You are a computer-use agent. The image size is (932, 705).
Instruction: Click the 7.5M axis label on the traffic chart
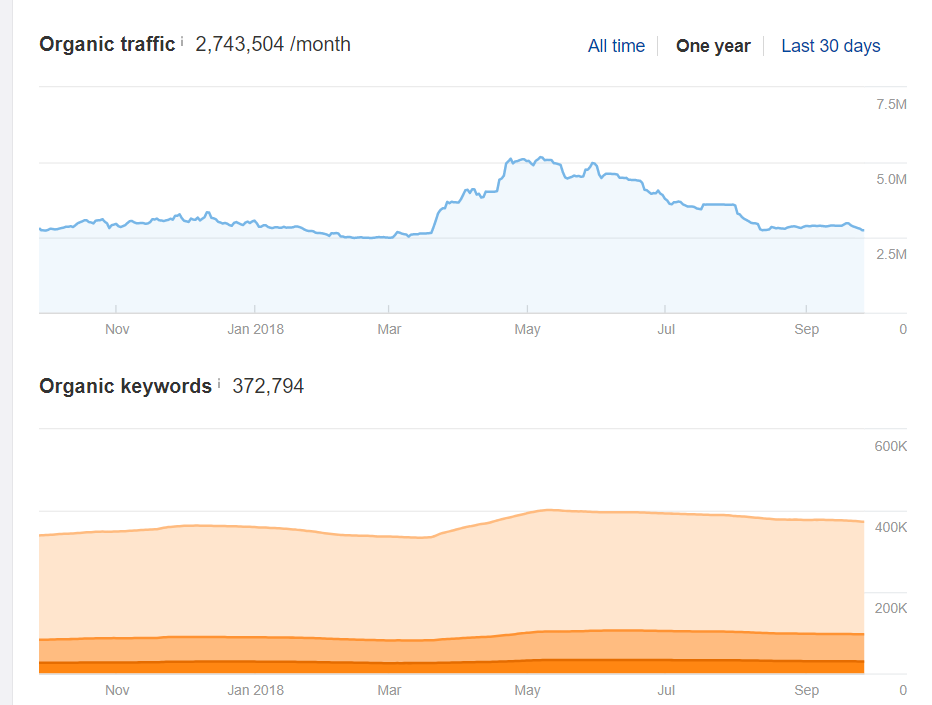(891, 105)
